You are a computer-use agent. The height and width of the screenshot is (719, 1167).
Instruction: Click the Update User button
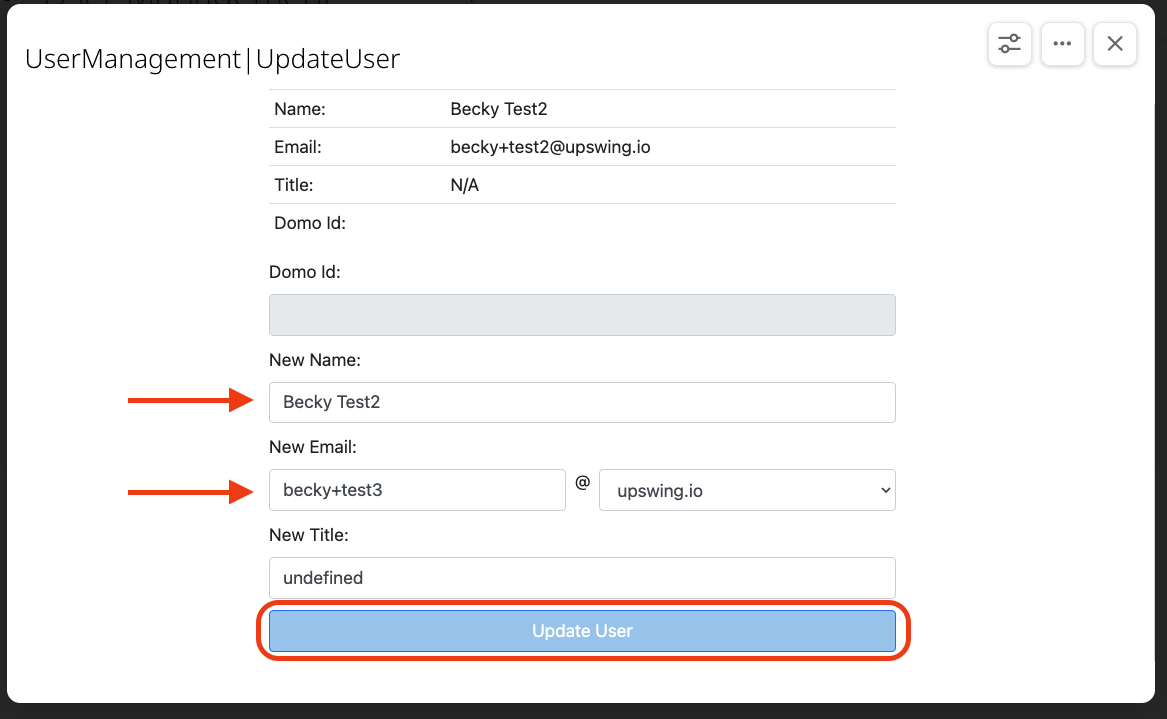click(582, 630)
